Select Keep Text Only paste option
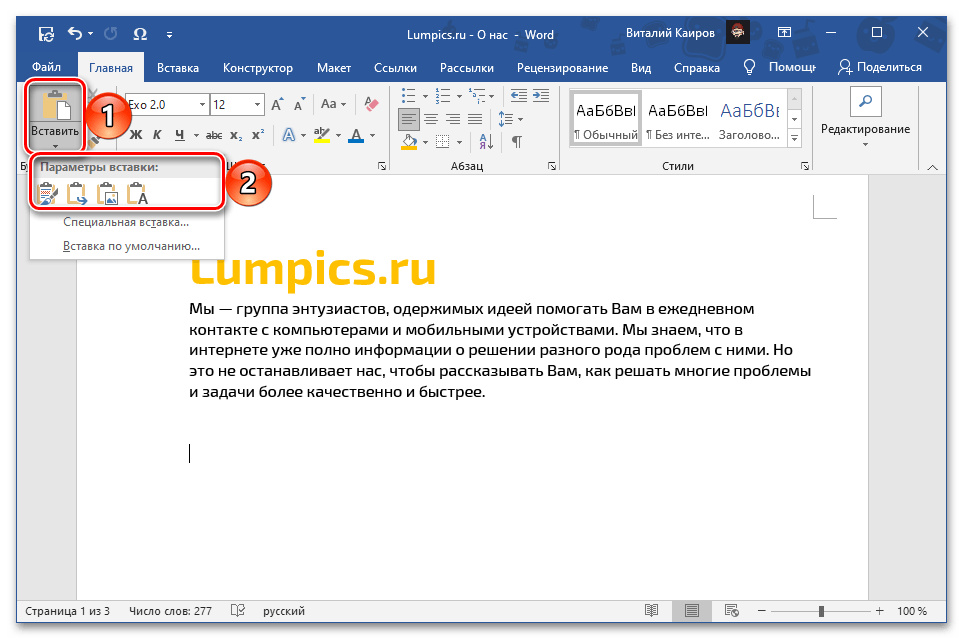 pyautogui.click(x=137, y=193)
